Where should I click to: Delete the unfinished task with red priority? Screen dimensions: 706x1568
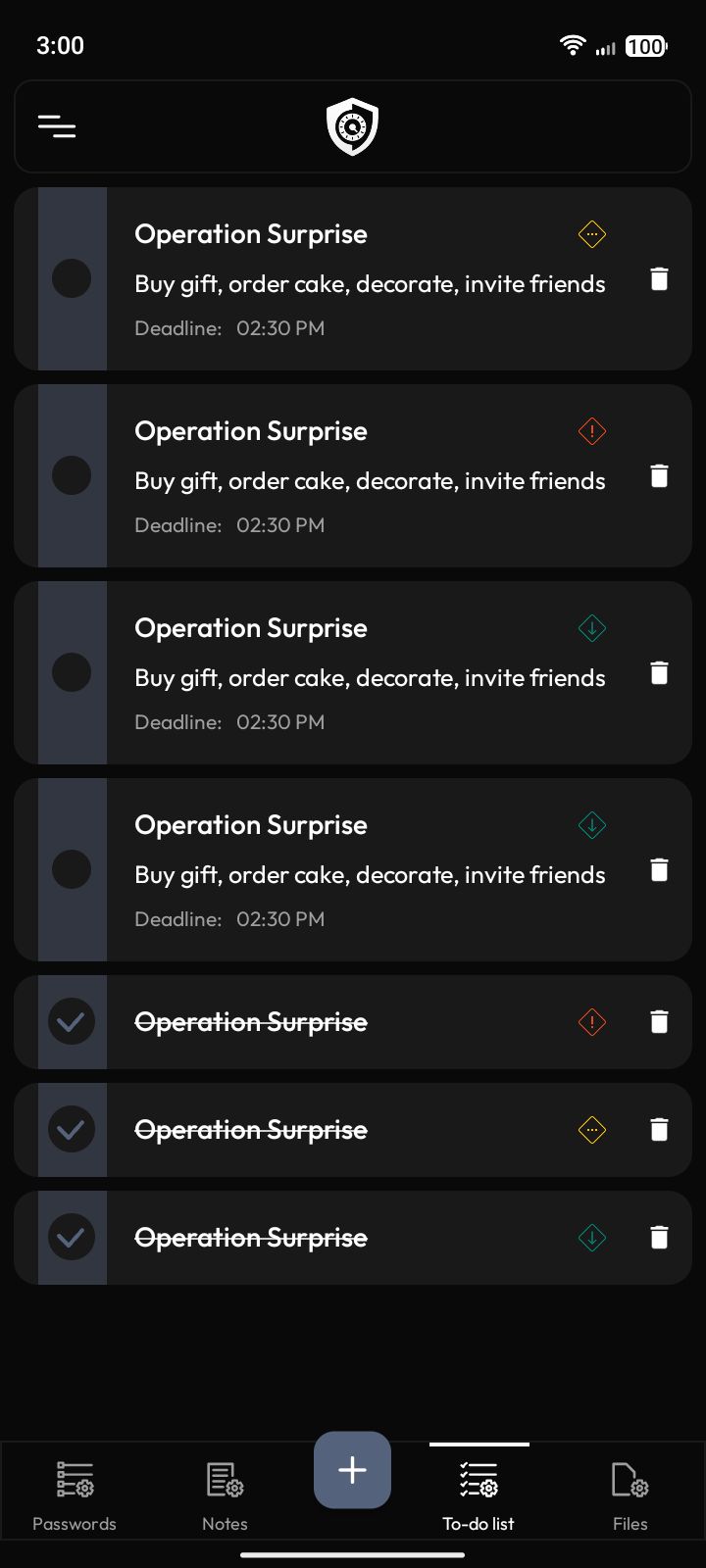pyautogui.click(x=659, y=476)
